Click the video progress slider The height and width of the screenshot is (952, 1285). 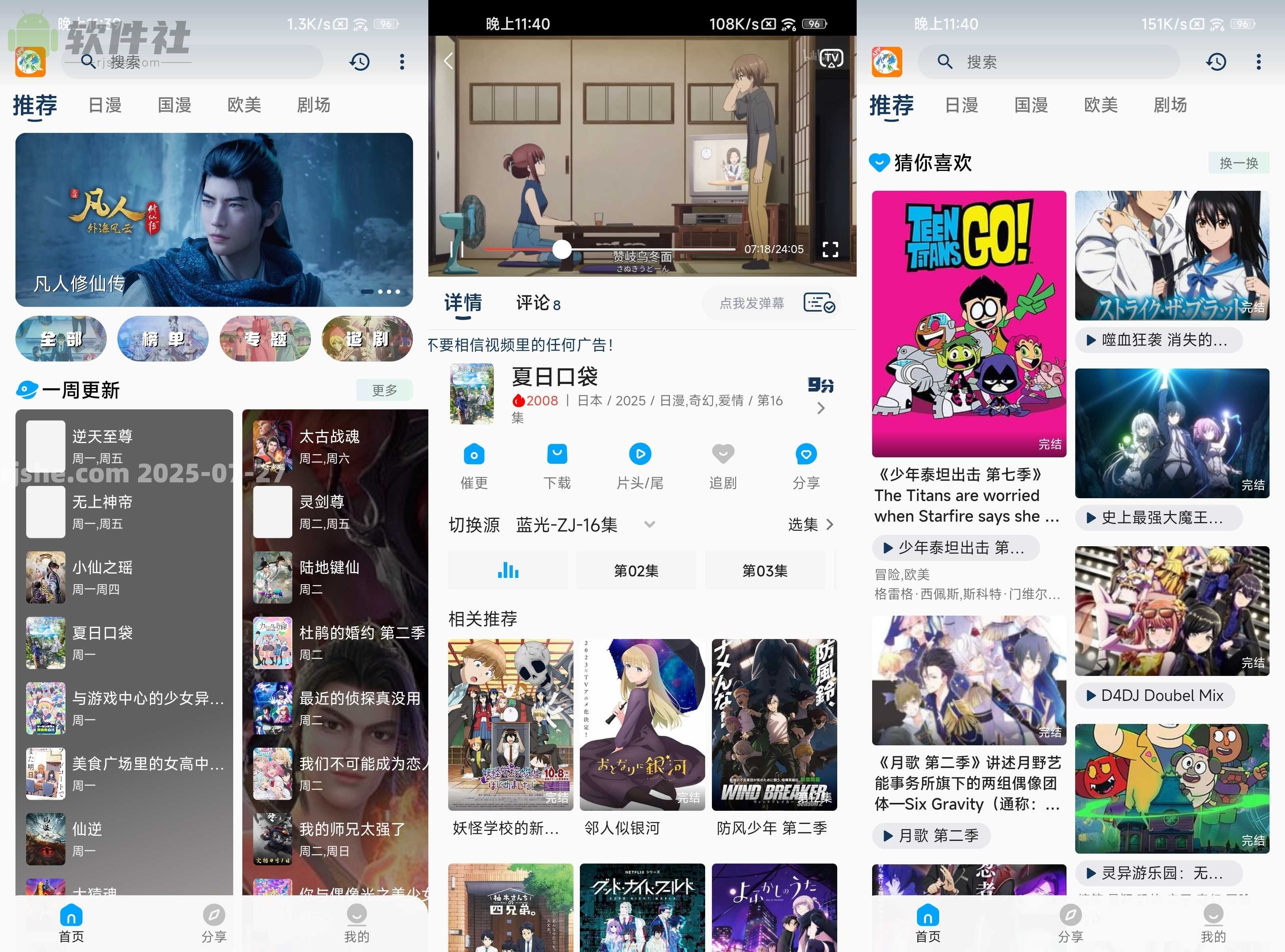point(561,249)
